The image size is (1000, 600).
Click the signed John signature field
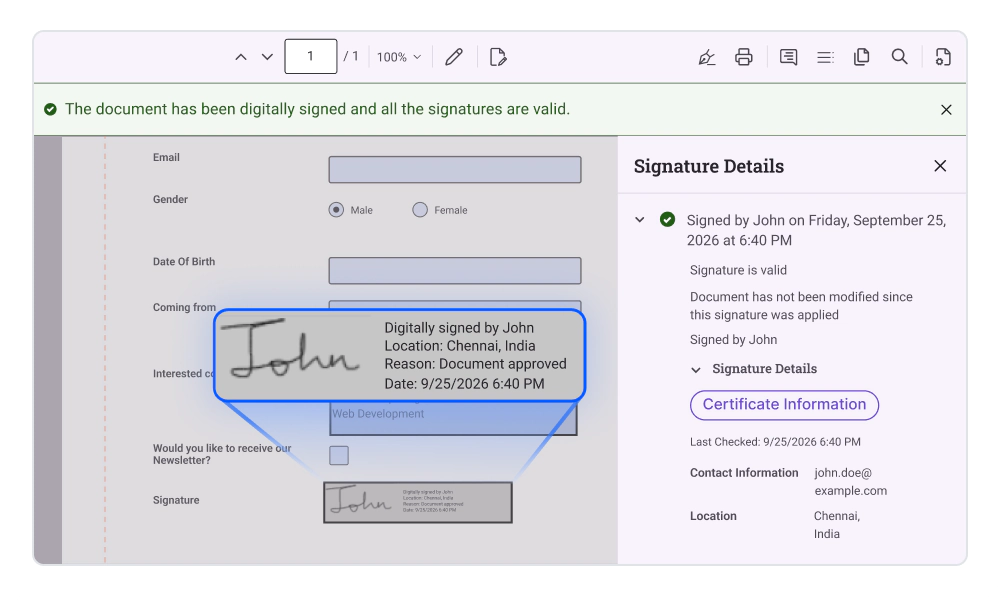(x=418, y=502)
